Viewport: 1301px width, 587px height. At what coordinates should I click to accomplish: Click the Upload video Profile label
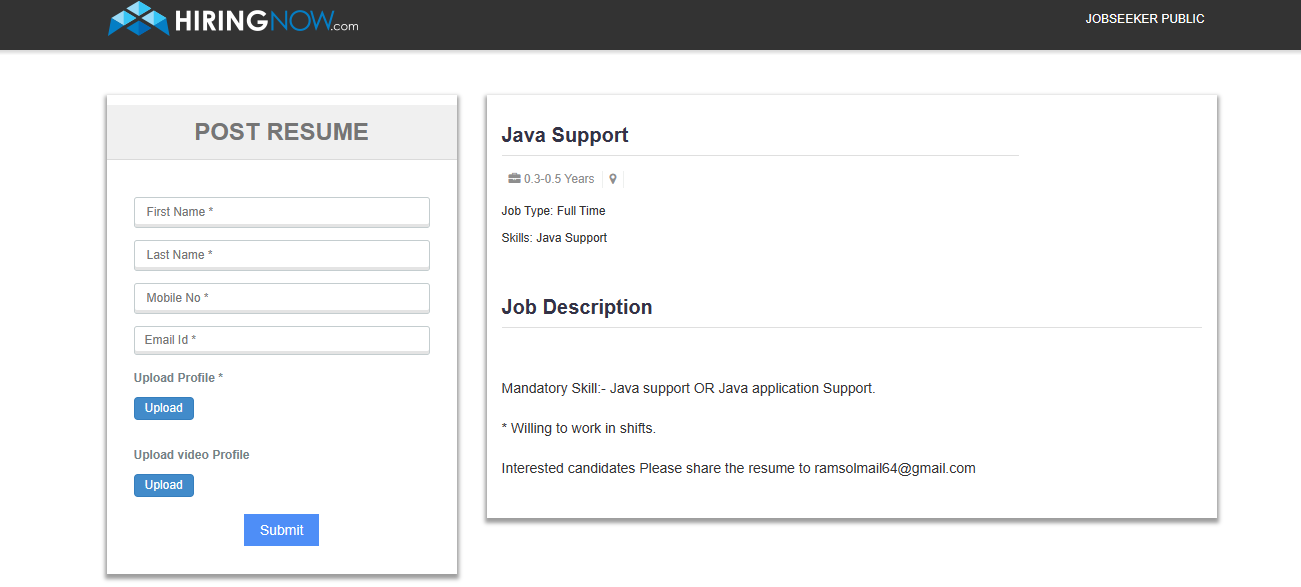192,455
